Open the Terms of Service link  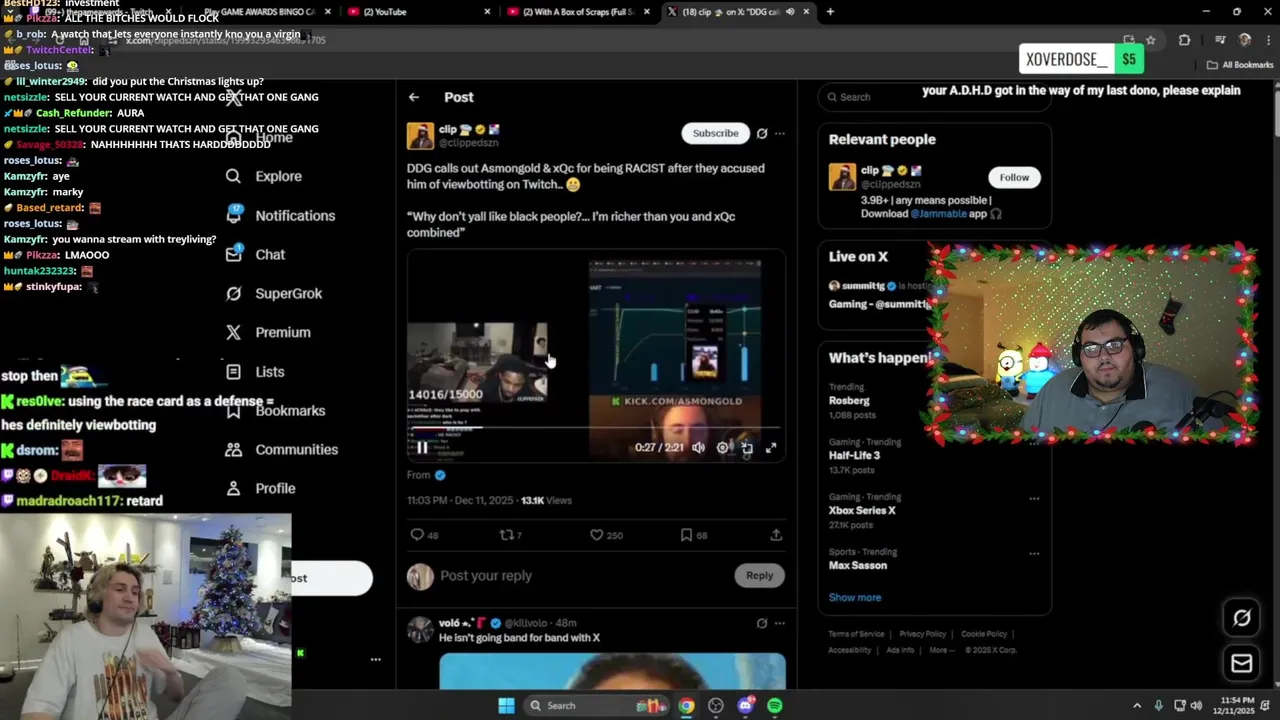856,634
